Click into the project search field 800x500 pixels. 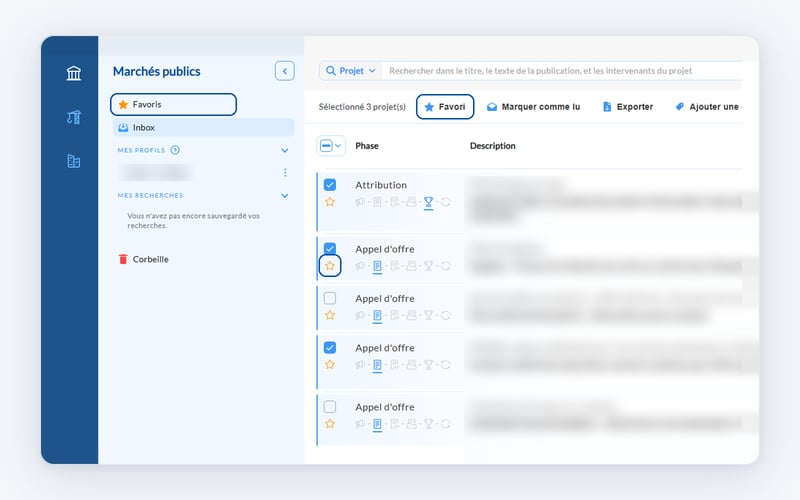(x=561, y=71)
